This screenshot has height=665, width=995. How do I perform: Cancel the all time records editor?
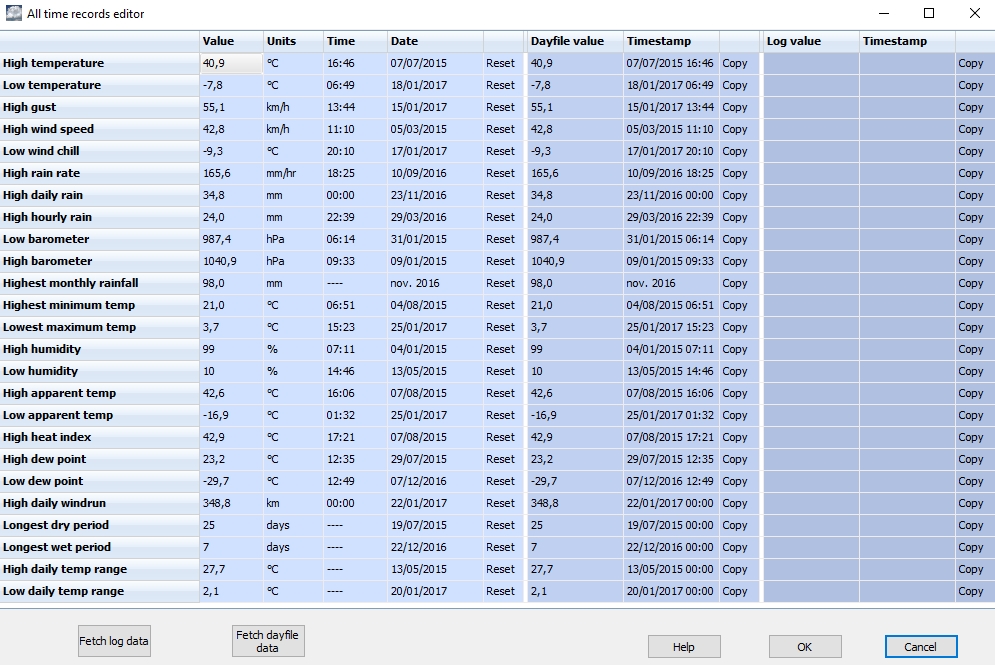920,647
